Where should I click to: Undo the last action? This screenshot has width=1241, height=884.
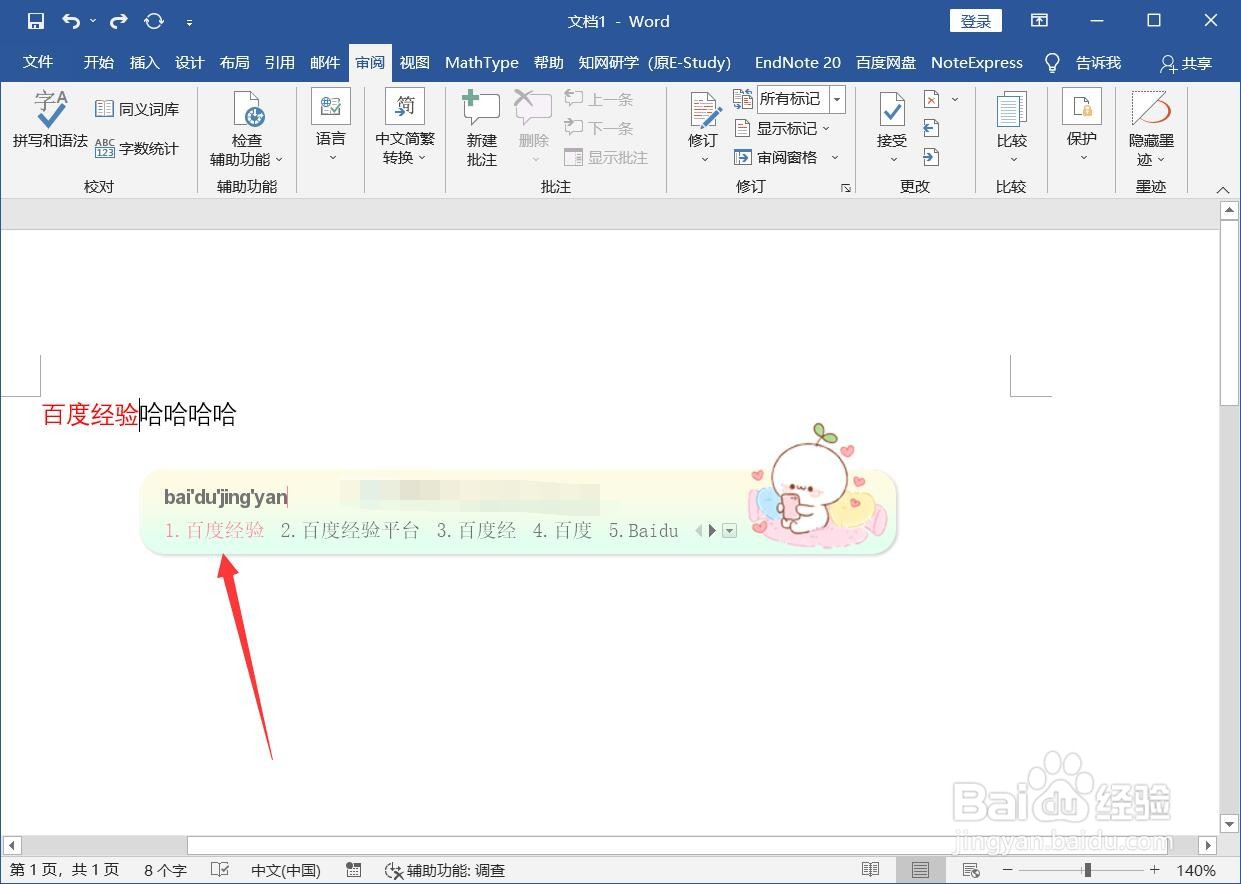71,21
